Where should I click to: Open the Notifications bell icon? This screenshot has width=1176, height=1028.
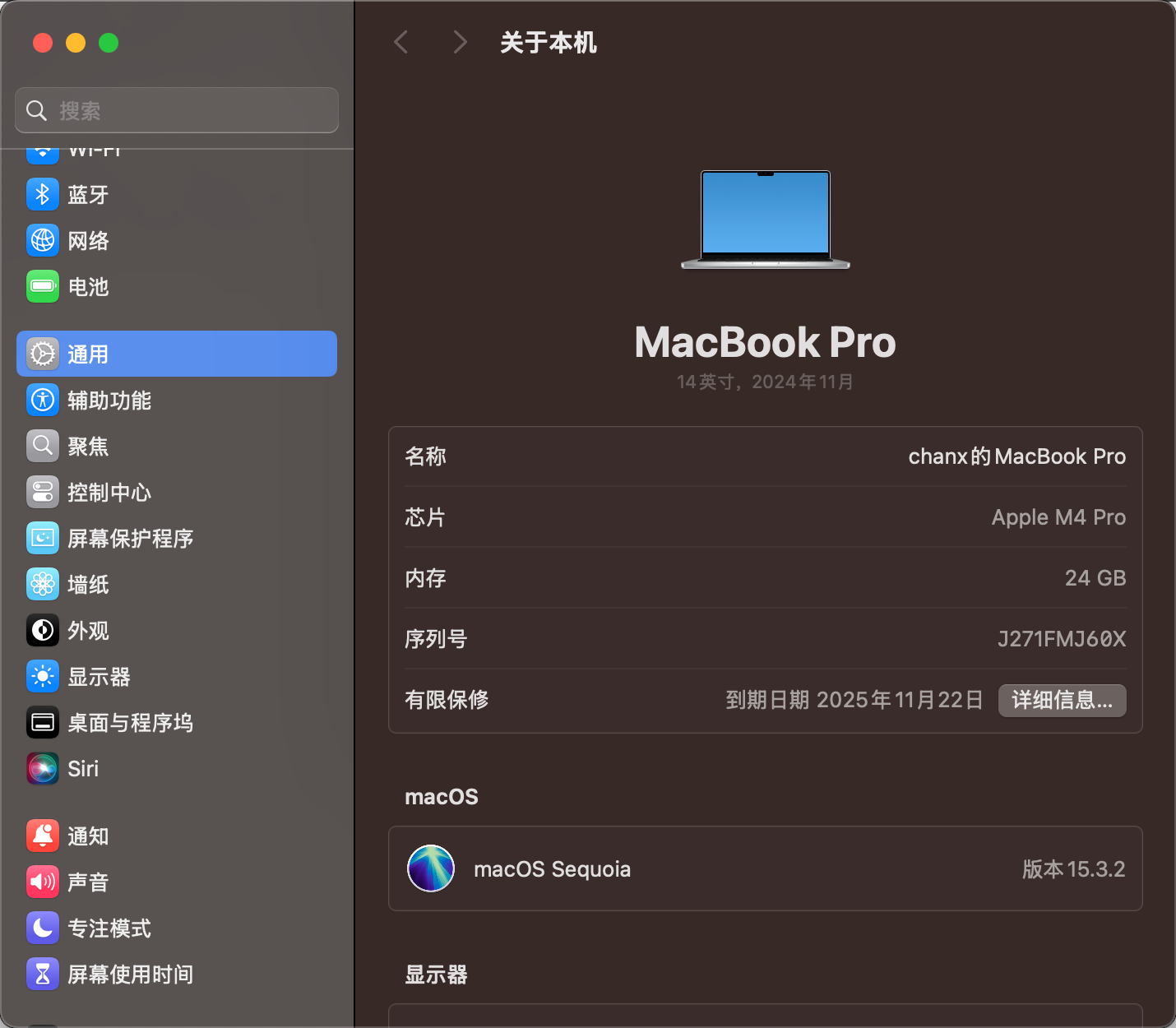click(x=43, y=836)
